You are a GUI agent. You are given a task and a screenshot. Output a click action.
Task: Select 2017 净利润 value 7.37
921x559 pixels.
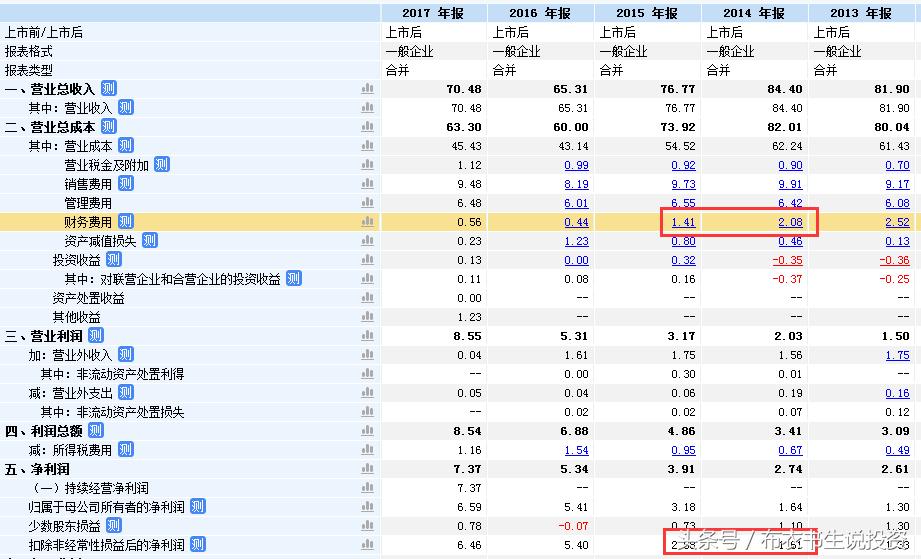468,469
